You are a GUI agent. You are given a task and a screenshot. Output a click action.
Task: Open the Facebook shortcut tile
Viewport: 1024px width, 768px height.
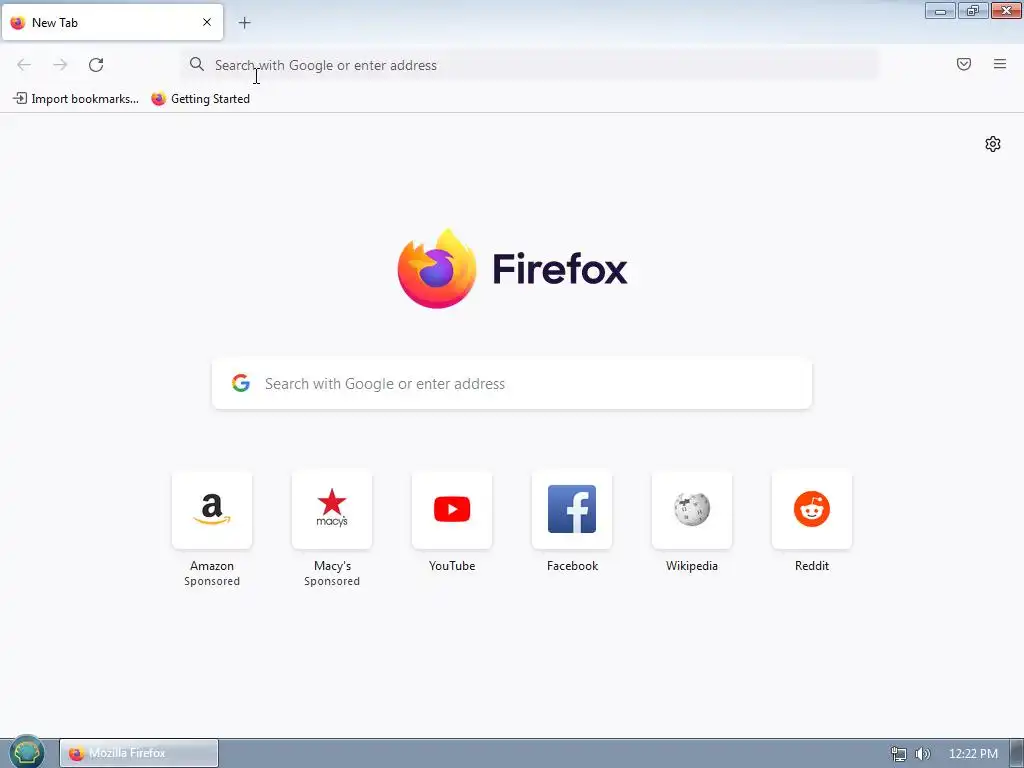[x=572, y=509]
